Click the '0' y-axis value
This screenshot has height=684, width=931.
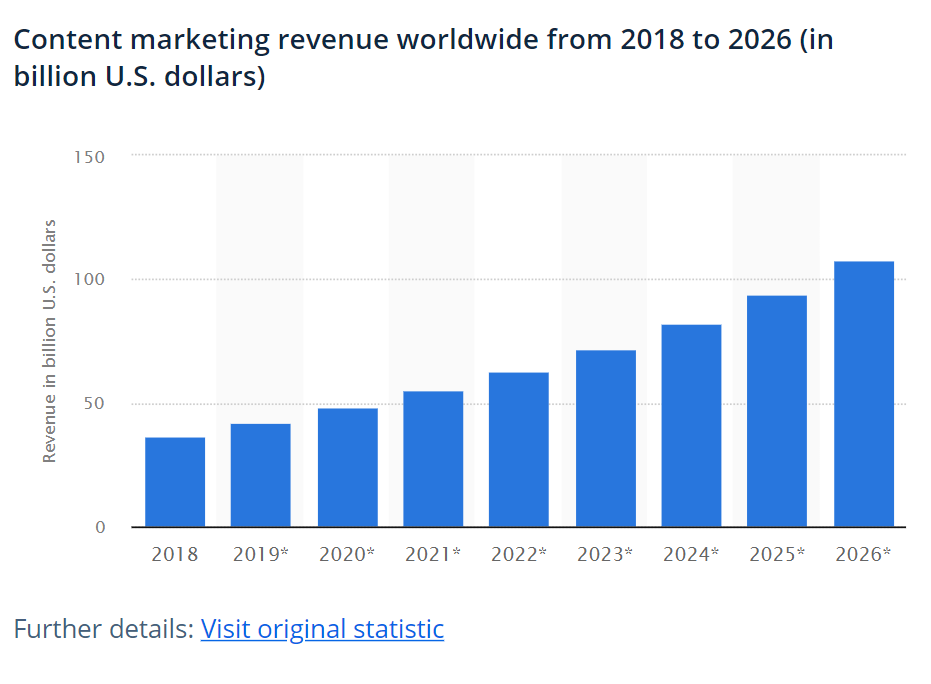[100, 527]
